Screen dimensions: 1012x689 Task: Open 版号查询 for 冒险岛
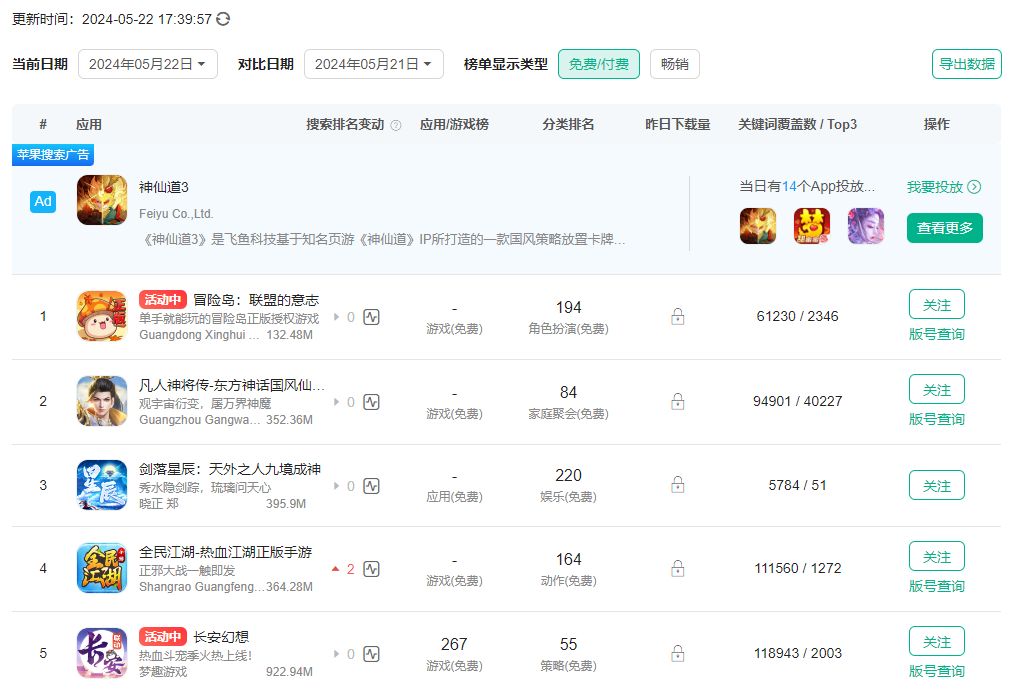936,334
